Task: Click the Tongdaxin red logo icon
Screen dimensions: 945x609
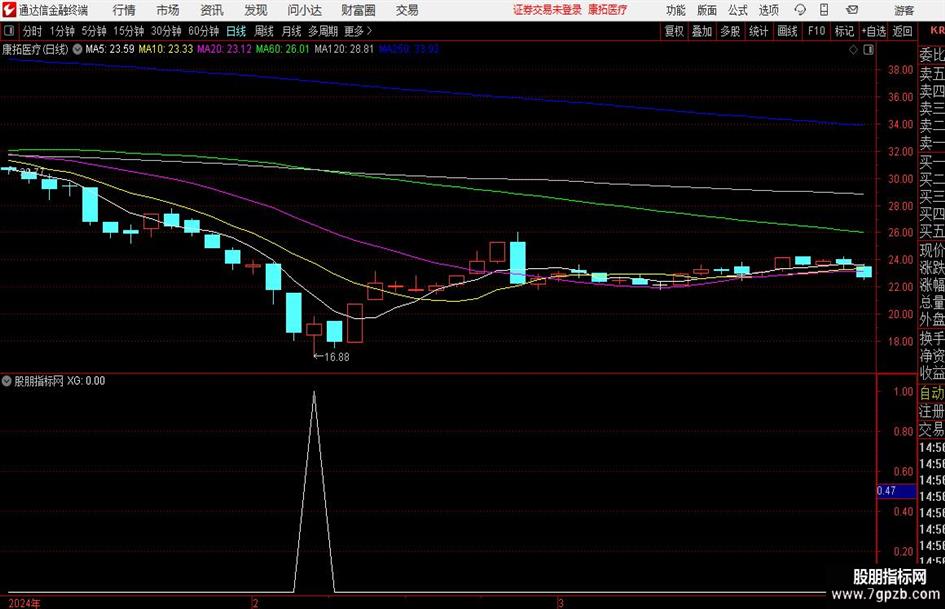Action: 9,10
